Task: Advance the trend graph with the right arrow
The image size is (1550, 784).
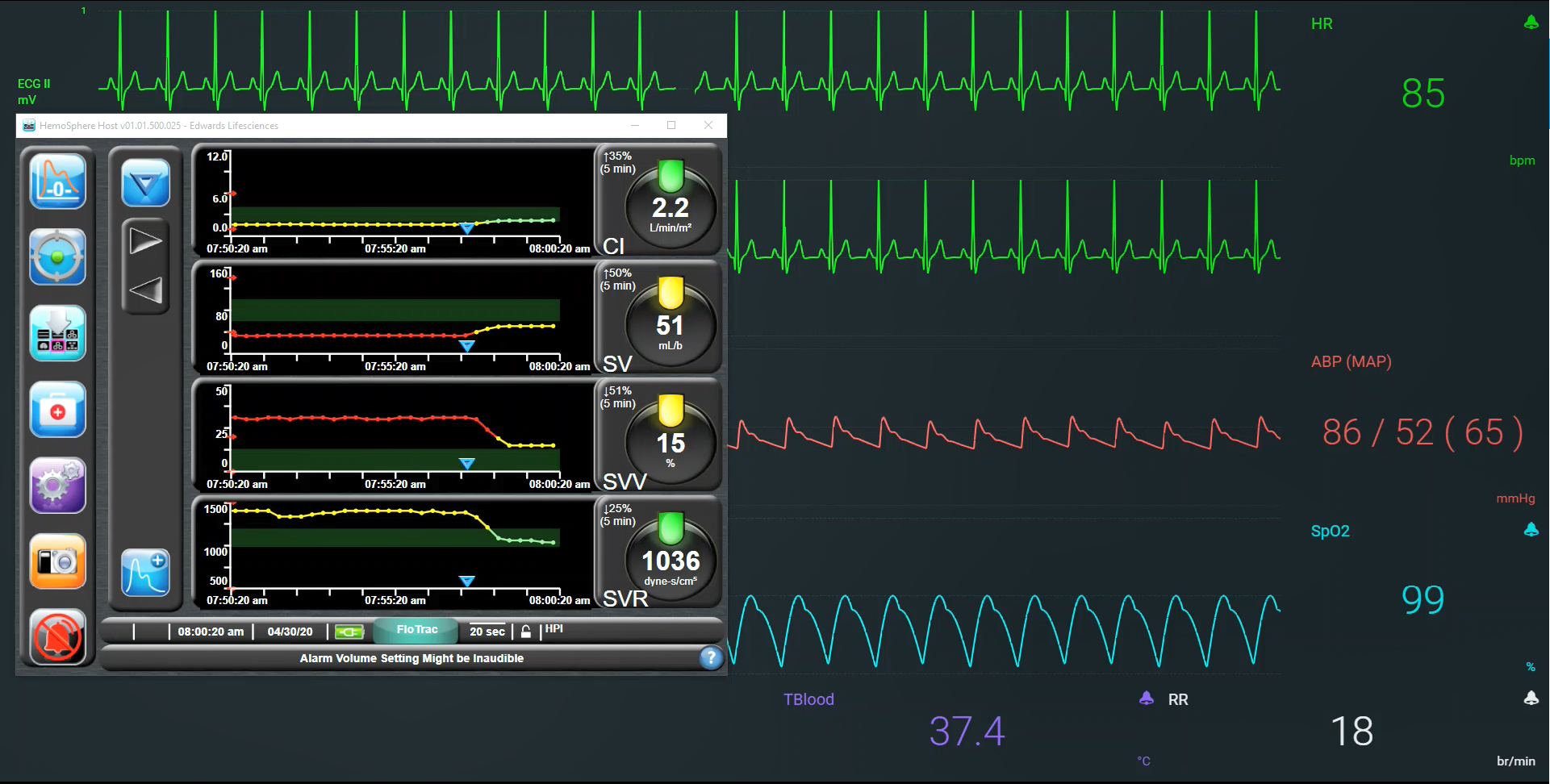Action: 146,240
